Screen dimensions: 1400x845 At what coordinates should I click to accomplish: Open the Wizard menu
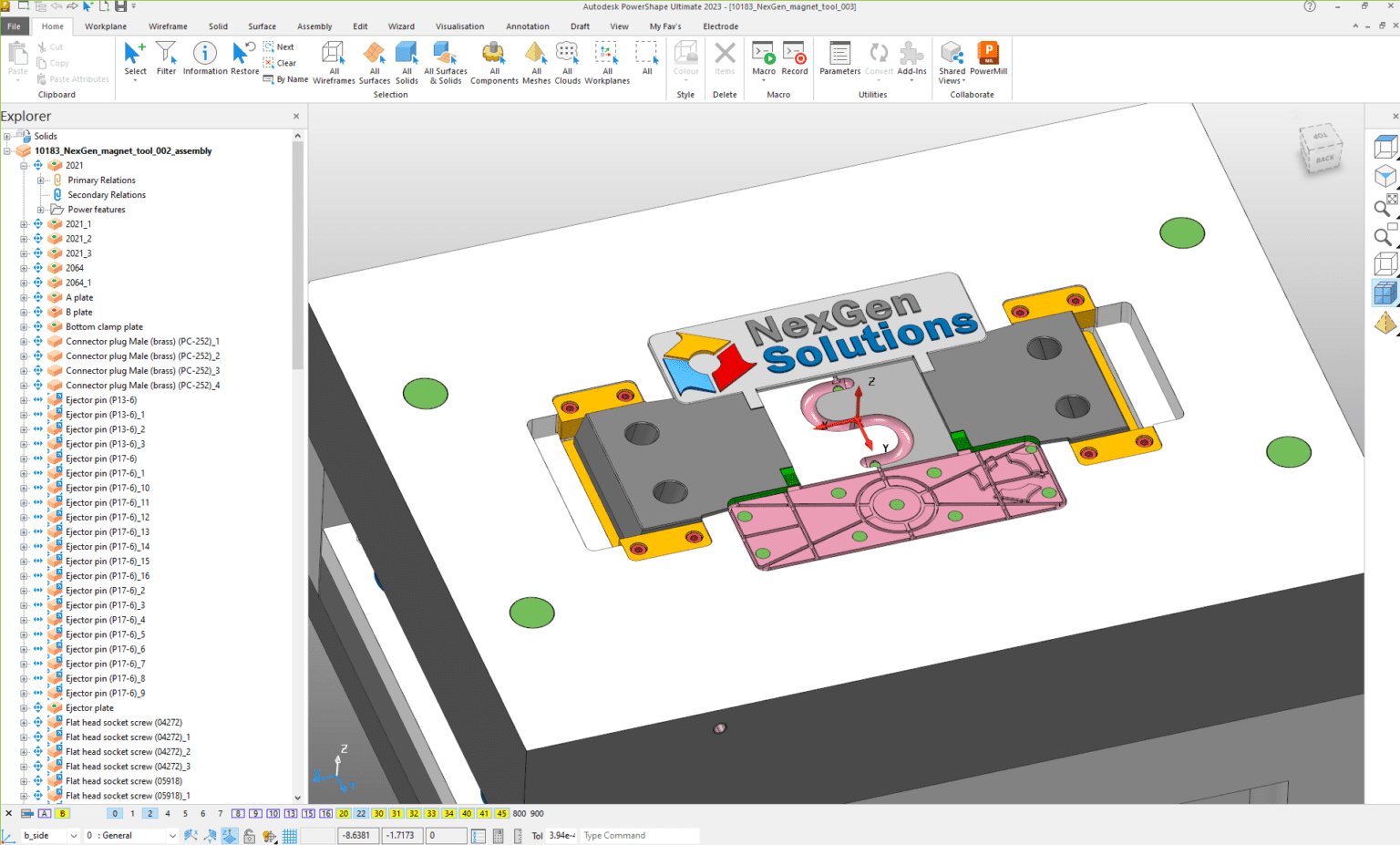click(x=401, y=26)
